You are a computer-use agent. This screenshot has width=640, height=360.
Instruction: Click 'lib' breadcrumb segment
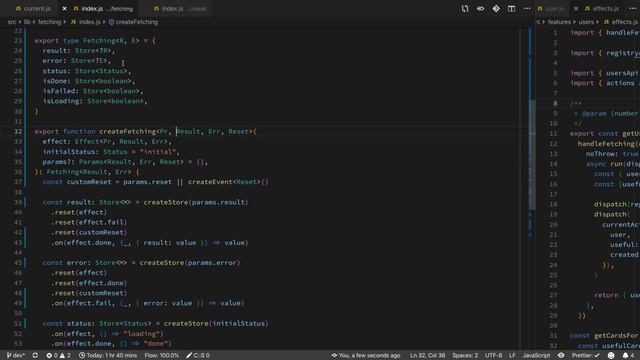(x=27, y=22)
